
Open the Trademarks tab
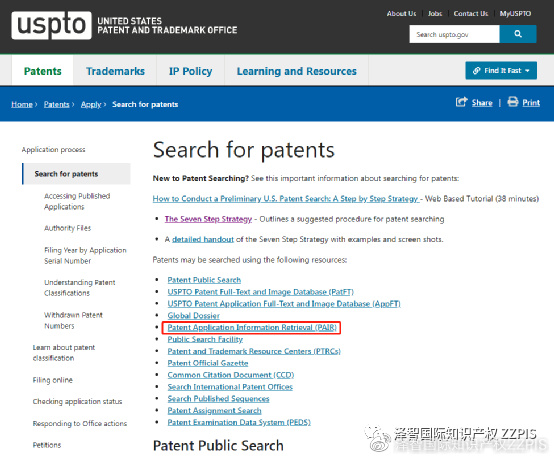coord(116,71)
